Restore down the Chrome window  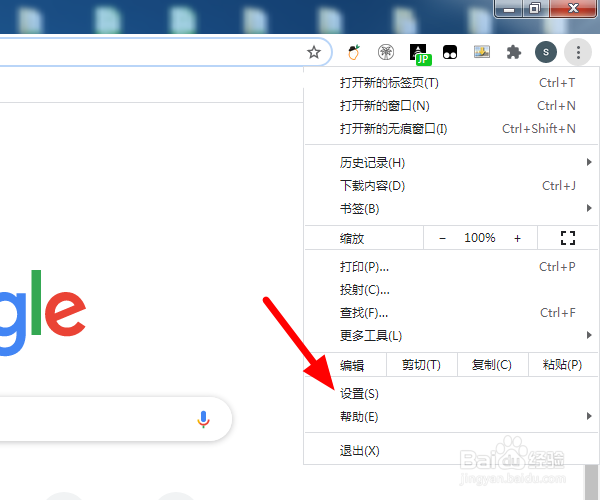click(535, 8)
